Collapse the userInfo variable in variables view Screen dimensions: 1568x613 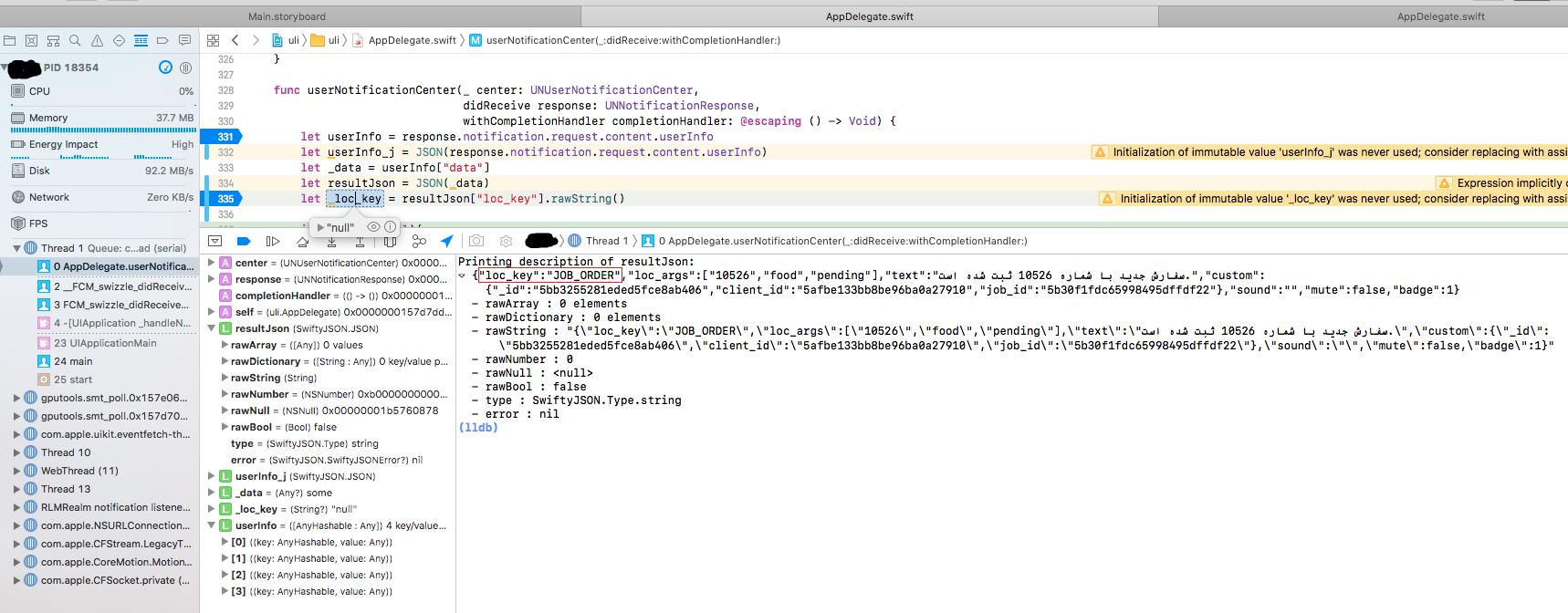click(x=212, y=525)
